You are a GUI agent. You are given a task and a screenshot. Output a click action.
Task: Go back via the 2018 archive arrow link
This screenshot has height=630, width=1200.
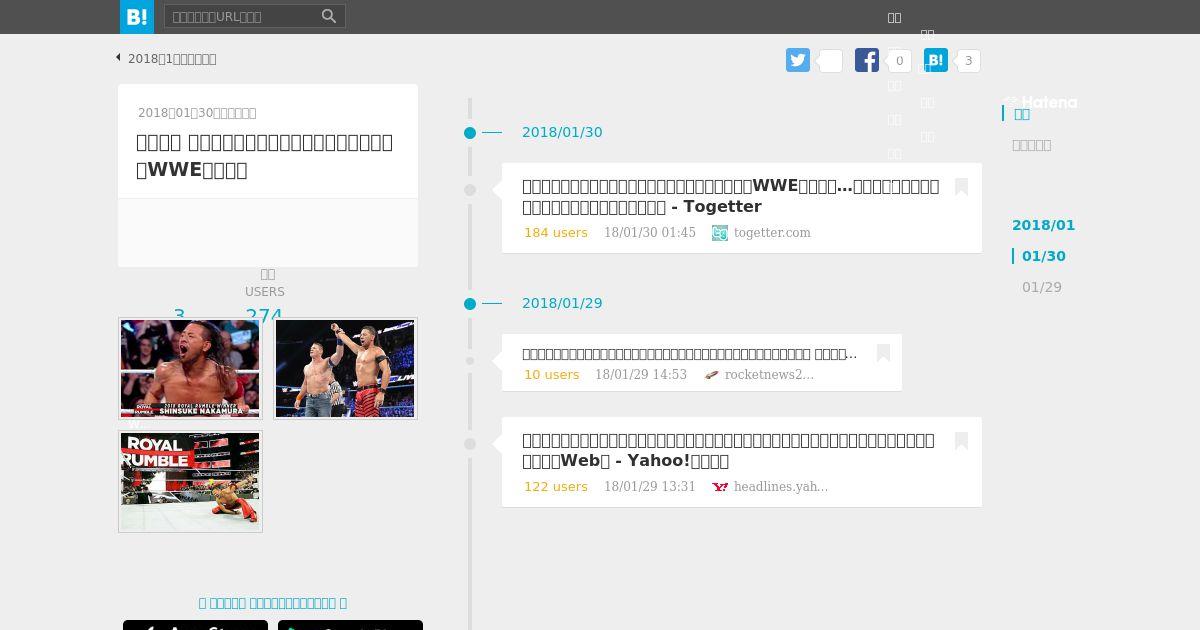(x=166, y=58)
